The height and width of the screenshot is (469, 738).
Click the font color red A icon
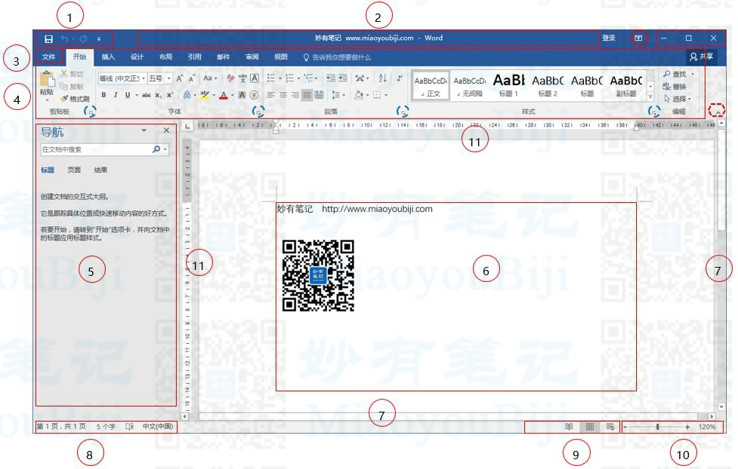[224, 96]
